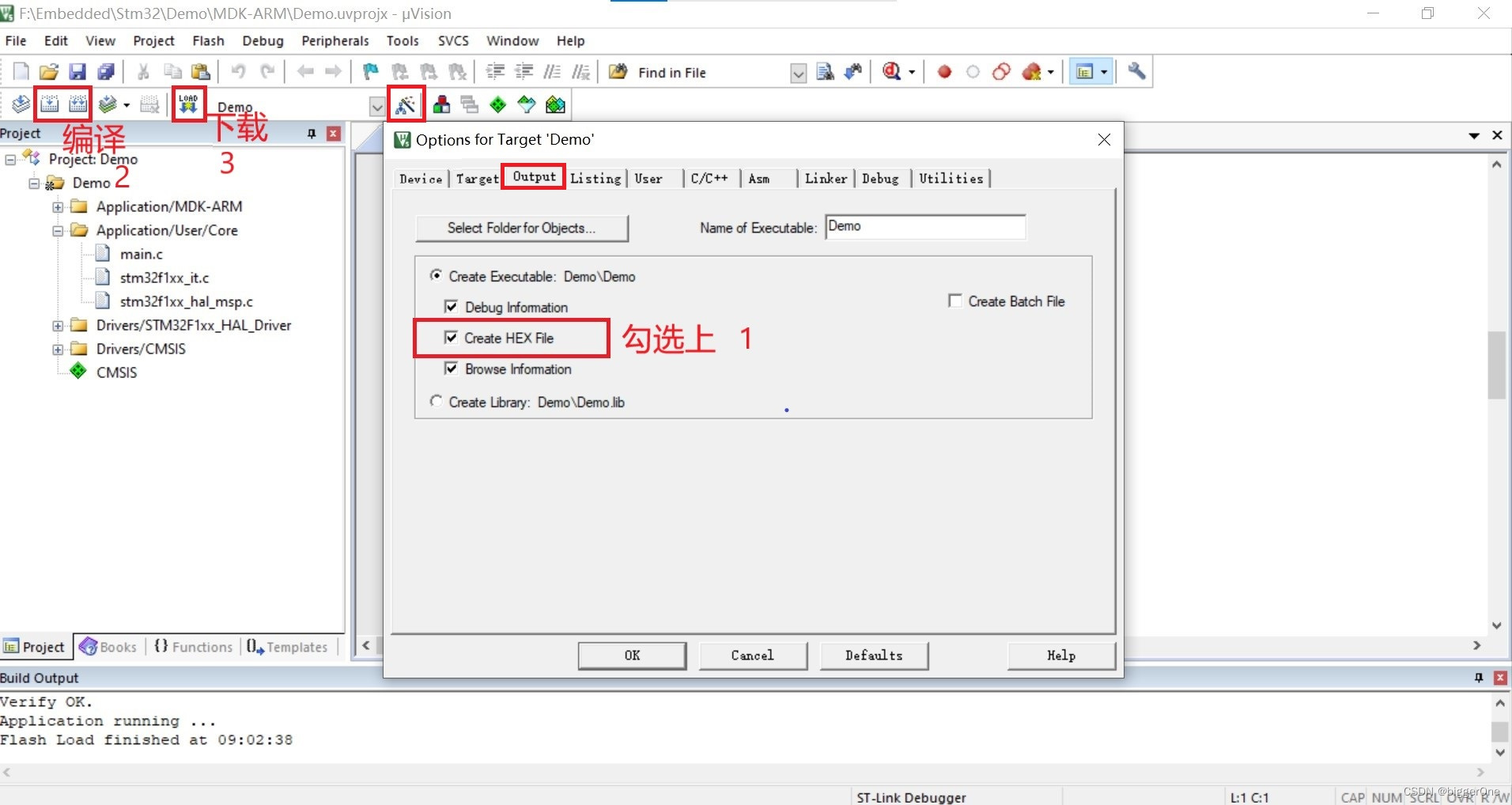This screenshot has width=1512, height=805.
Task: Click the Build target icon
Action: [x=50, y=104]
